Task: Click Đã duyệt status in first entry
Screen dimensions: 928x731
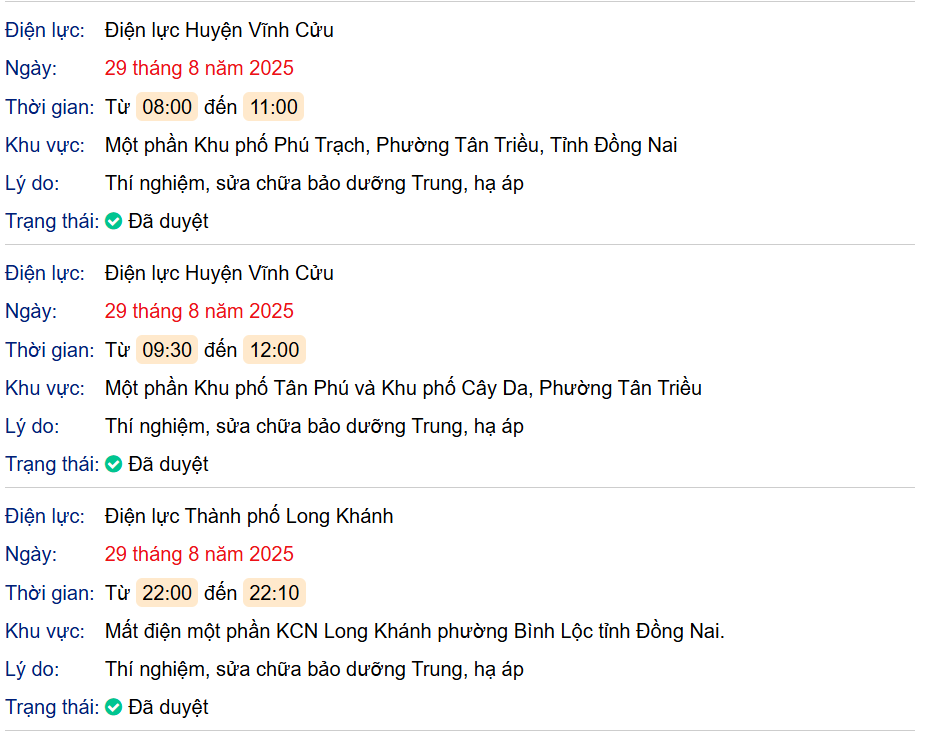Action: pos(168,221)
